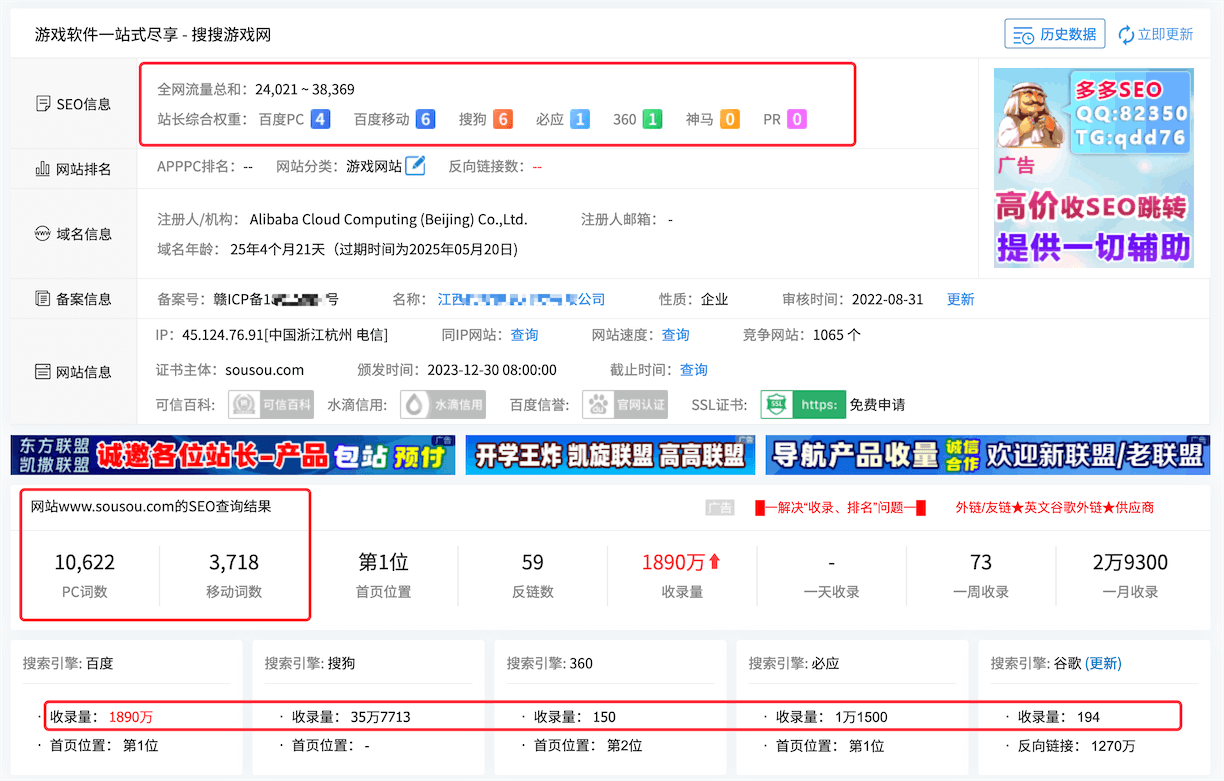
Task: Click the PC词数 value 10,622
Action: (84, 562)
